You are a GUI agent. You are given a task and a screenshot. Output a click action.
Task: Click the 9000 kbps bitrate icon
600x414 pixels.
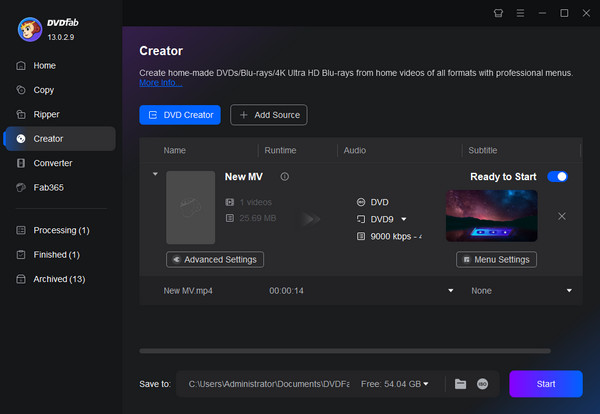click(x=361, y=236)
